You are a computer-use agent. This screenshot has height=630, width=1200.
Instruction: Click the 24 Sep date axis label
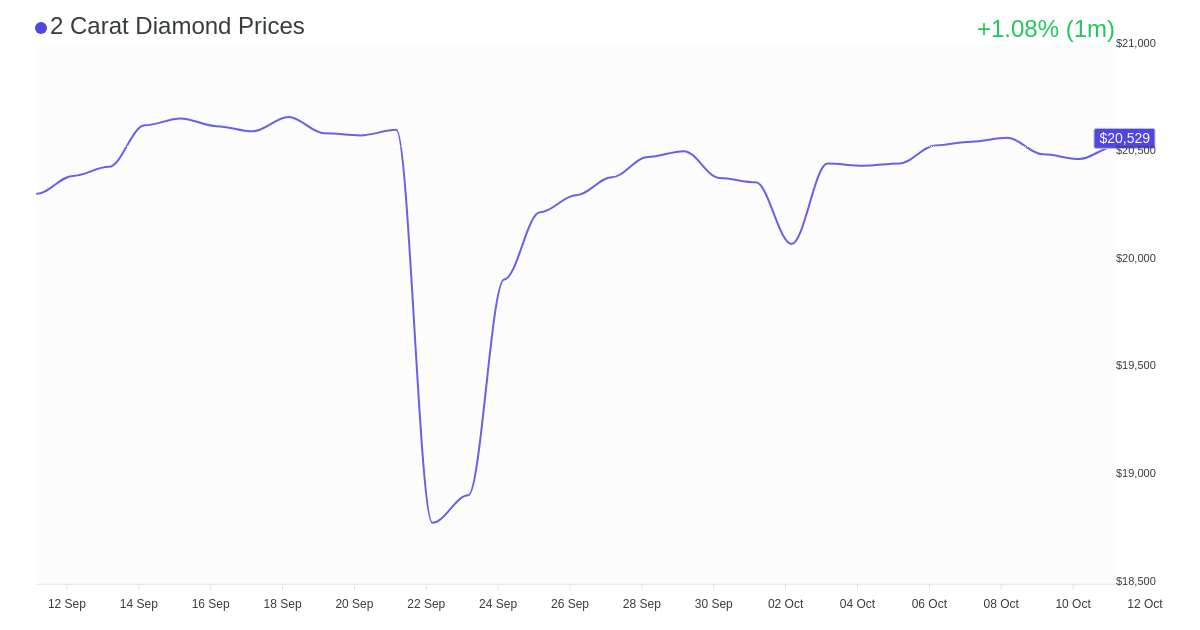point(498,604)
